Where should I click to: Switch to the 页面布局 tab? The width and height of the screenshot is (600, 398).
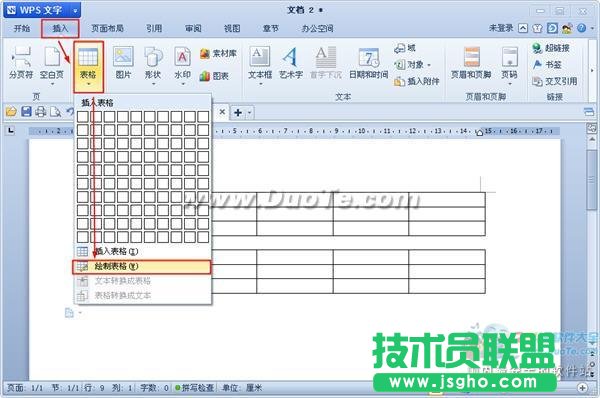tap(108, 28)
